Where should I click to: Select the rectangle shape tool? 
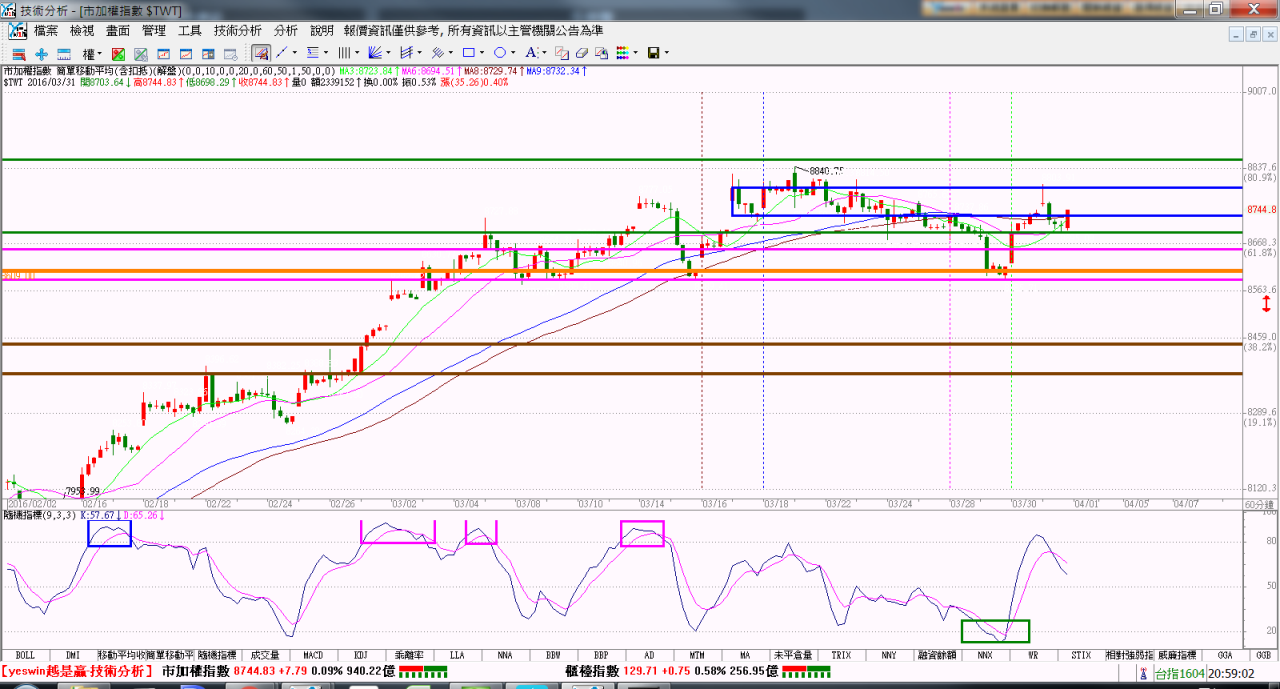tap(468, 53)
